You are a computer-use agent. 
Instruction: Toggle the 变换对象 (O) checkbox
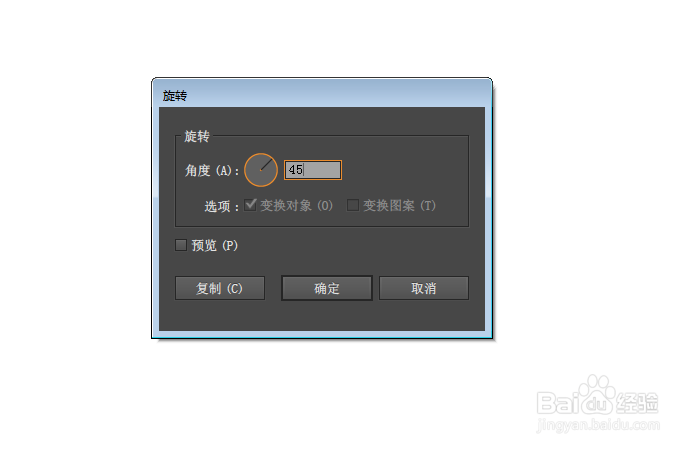click(250, 205)
